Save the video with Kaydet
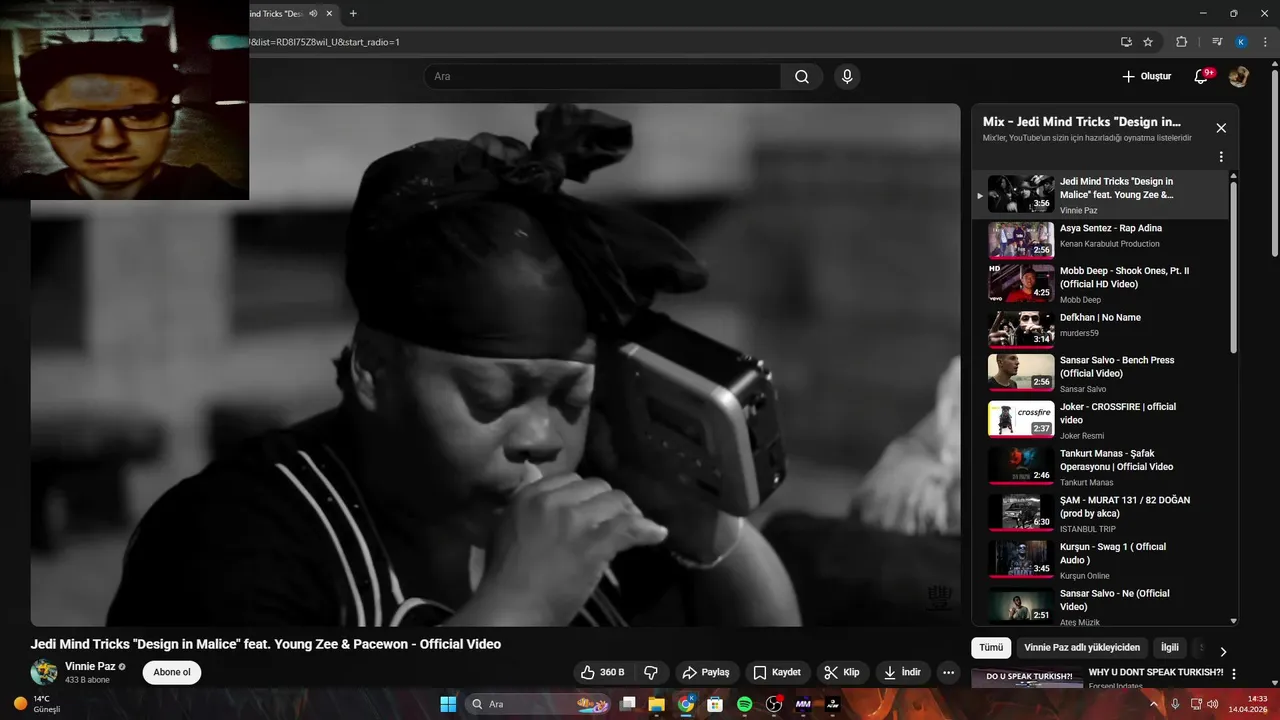This screenshot has height=720, width=1280. 777,673
